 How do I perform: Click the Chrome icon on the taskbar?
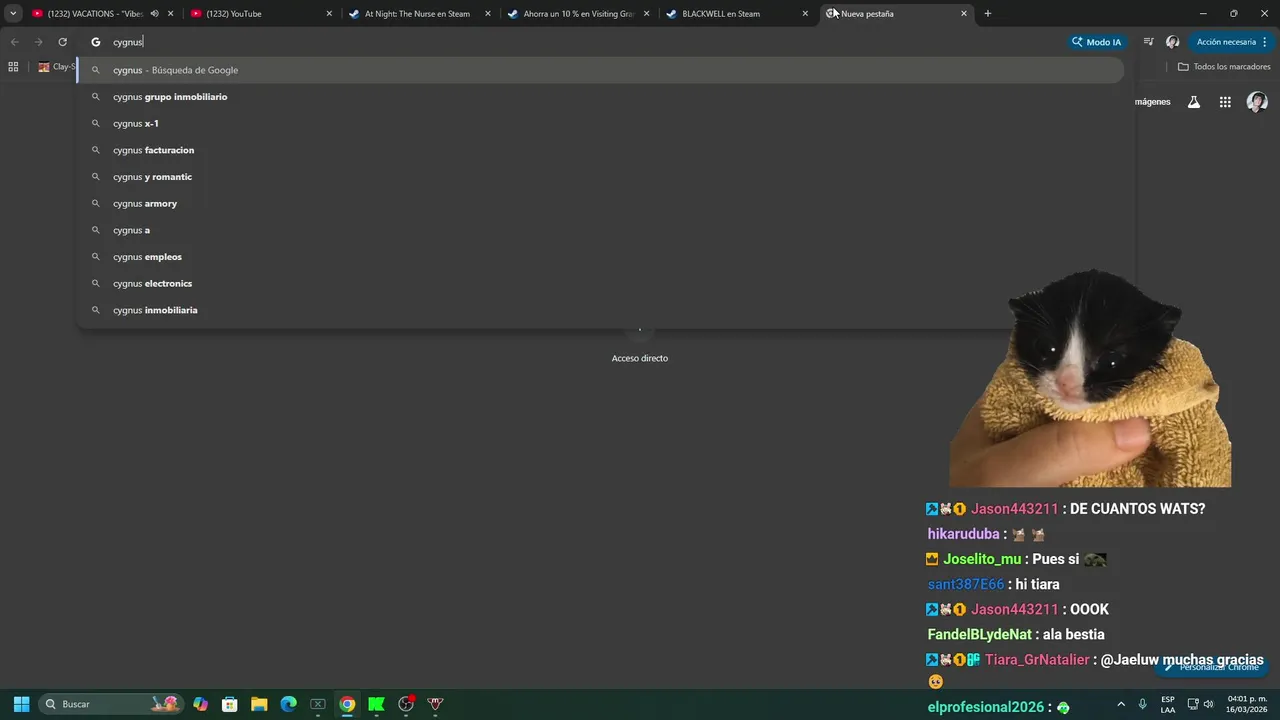(x=347, y=704)
